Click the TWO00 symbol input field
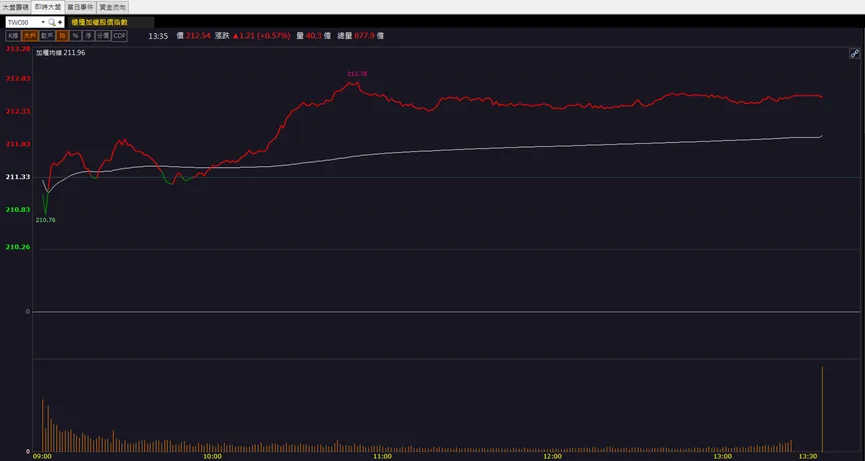This screenshot has height=461, width=865. 23,22
